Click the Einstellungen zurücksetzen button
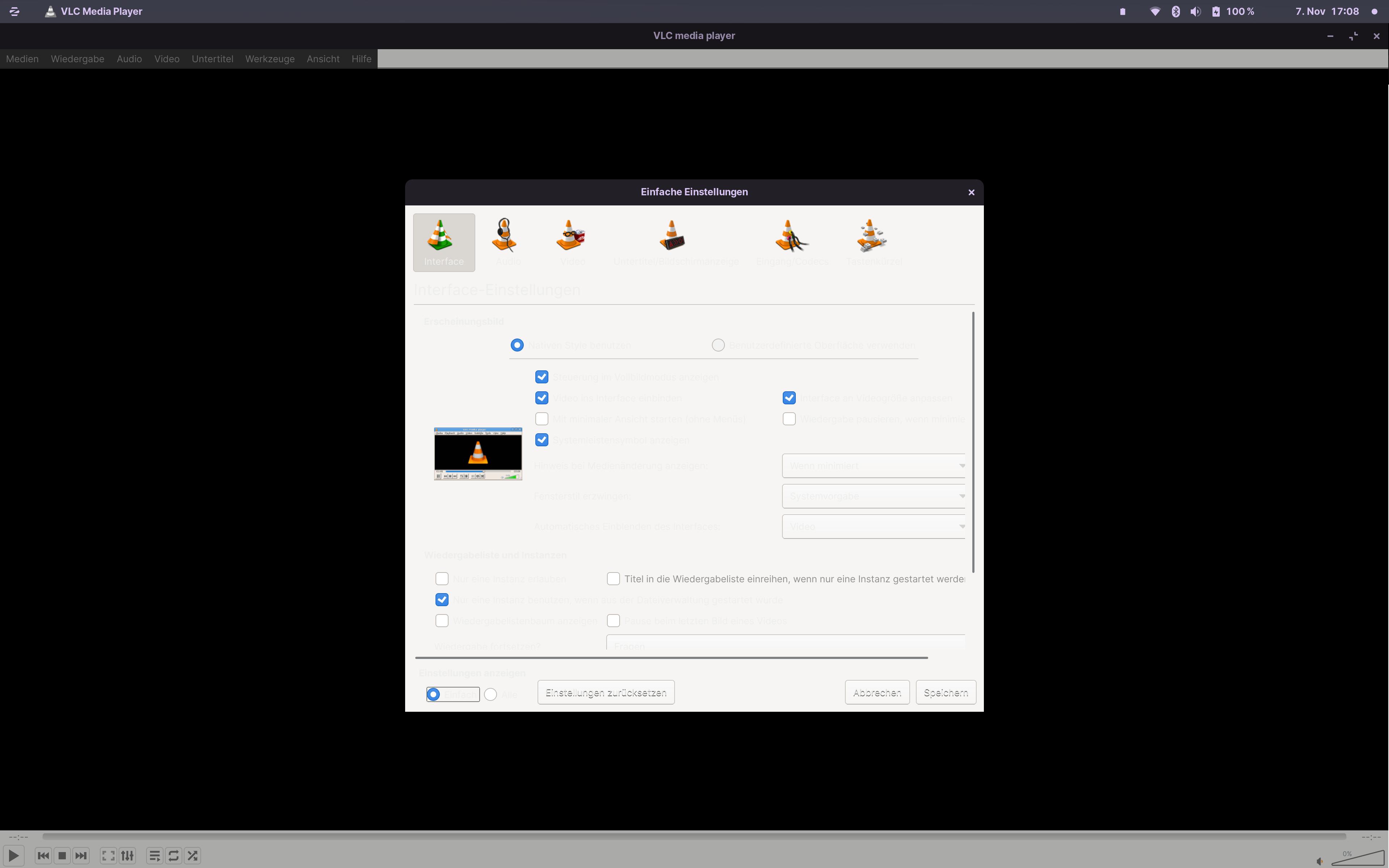This screenshot has height=868, width=1389. click(606, 693)
